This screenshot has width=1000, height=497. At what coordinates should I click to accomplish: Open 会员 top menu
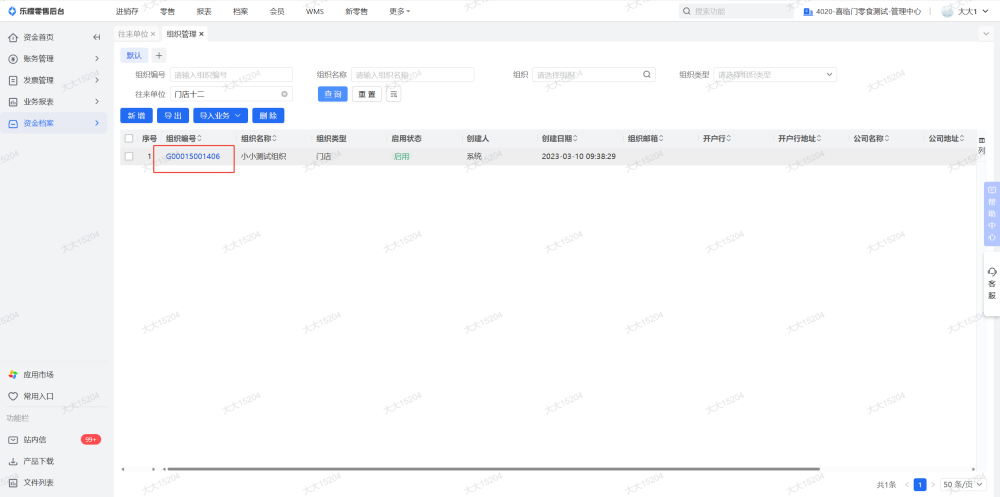click(x=277, y=11)
